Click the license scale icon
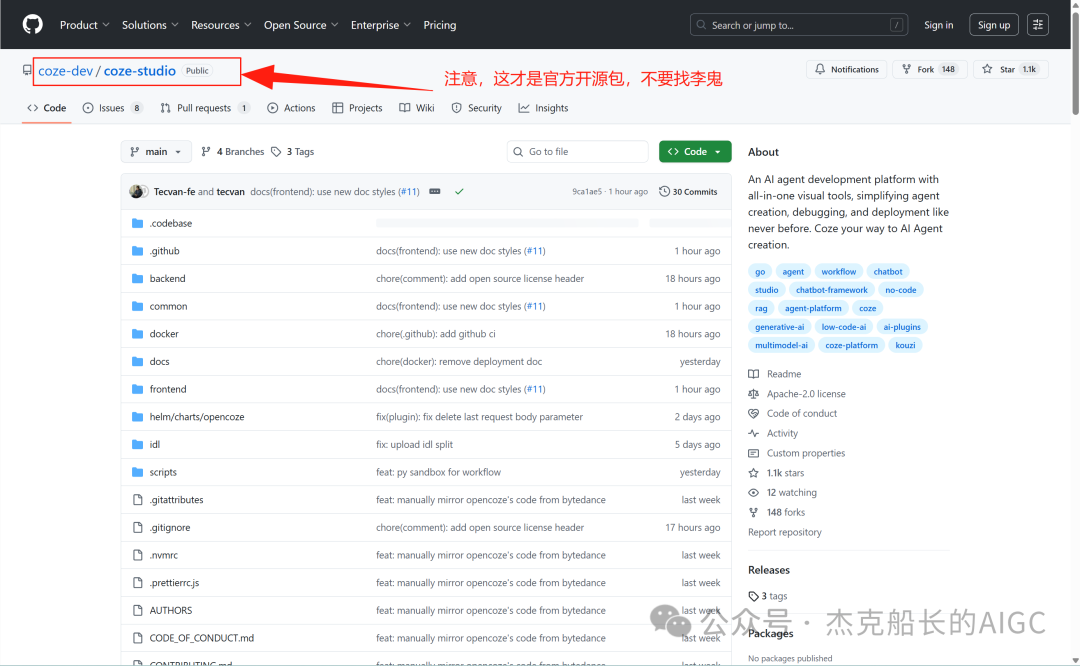Image resolution: width=1080 pixels, height=666 pixels. (x=754, y=394)
